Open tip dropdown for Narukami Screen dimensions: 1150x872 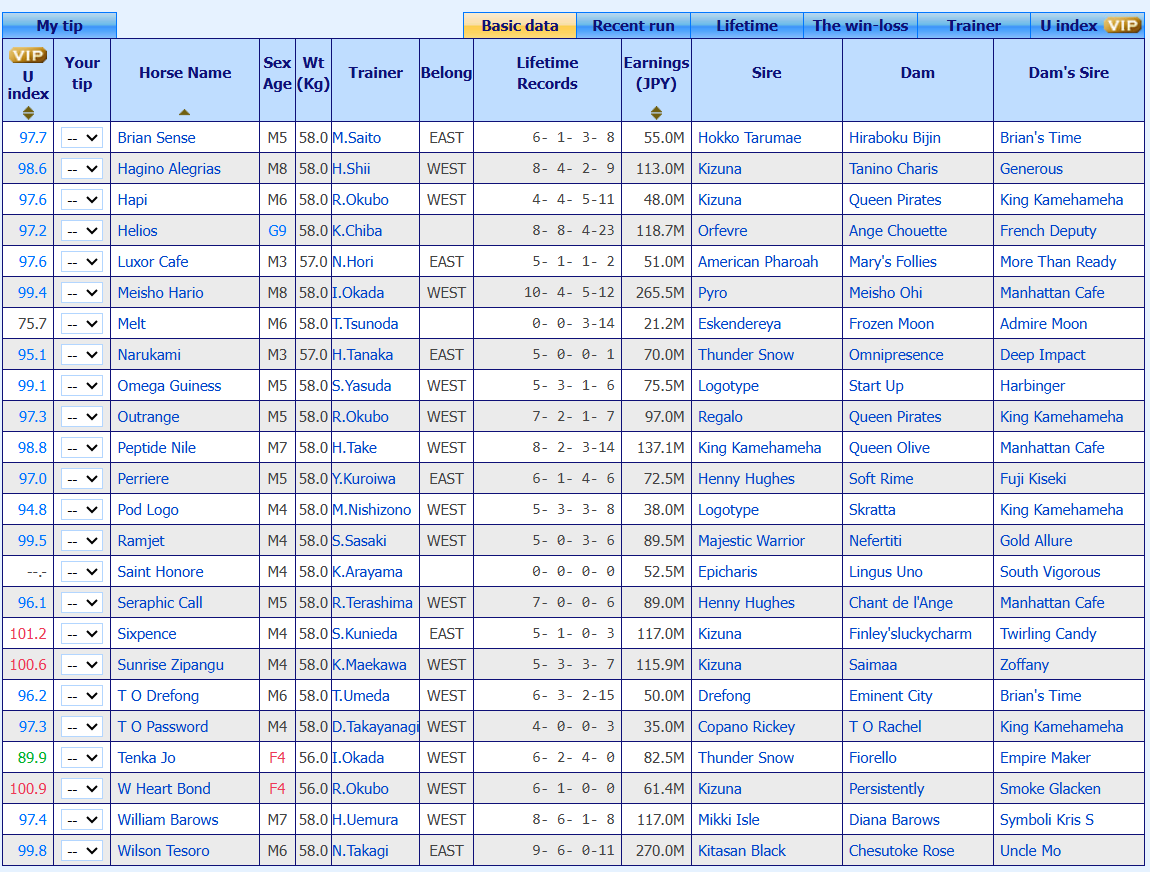pyautogui.click(x=81, y=355)
